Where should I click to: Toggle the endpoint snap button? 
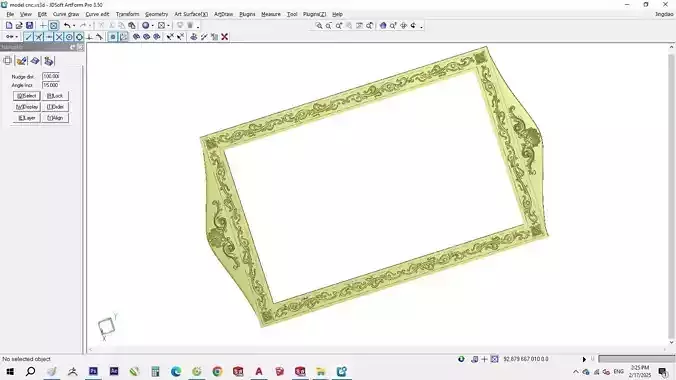(x=28, y=37)
